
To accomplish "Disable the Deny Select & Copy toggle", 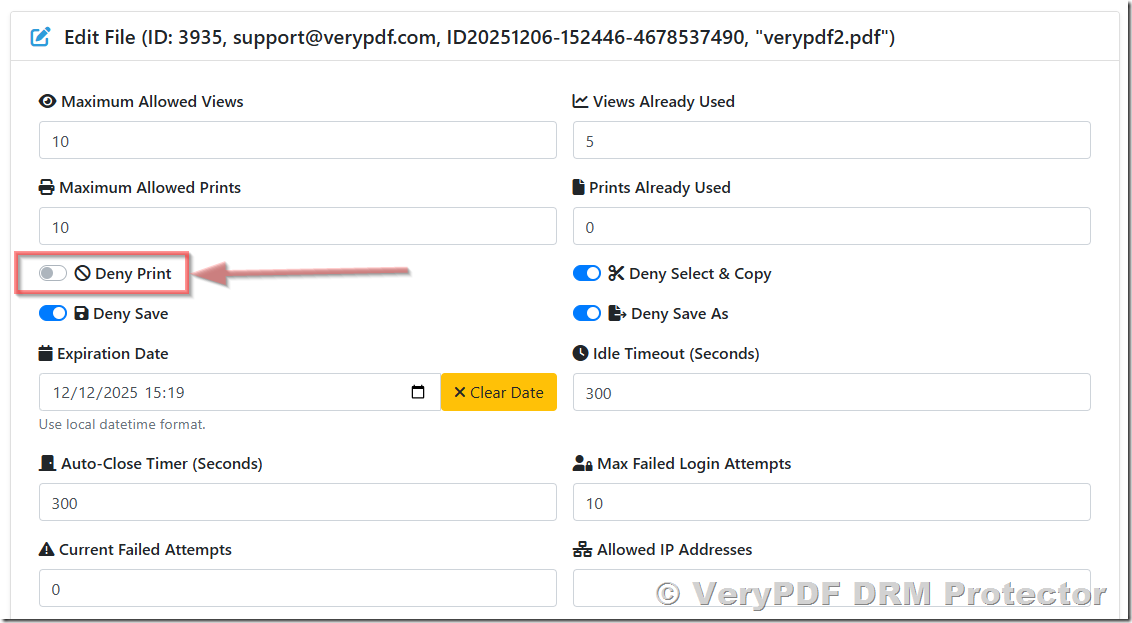I will [587, 272].
